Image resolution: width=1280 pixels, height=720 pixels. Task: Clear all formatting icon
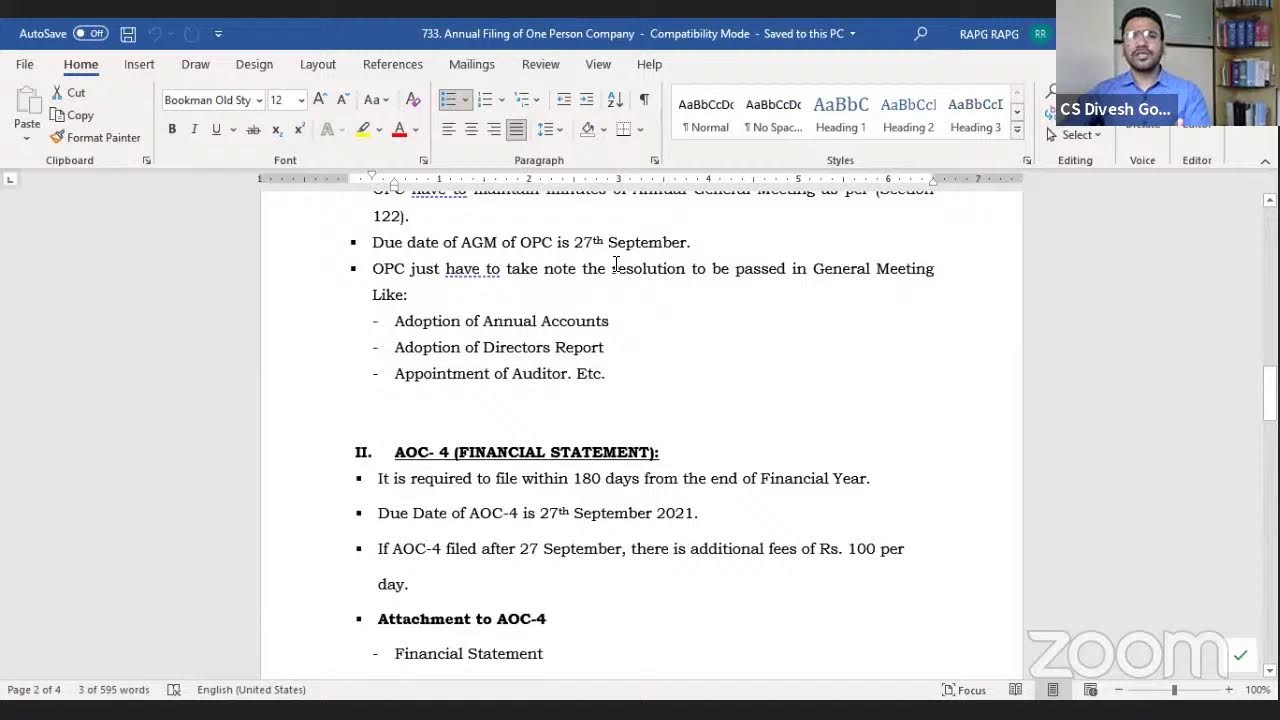(413, 99)
